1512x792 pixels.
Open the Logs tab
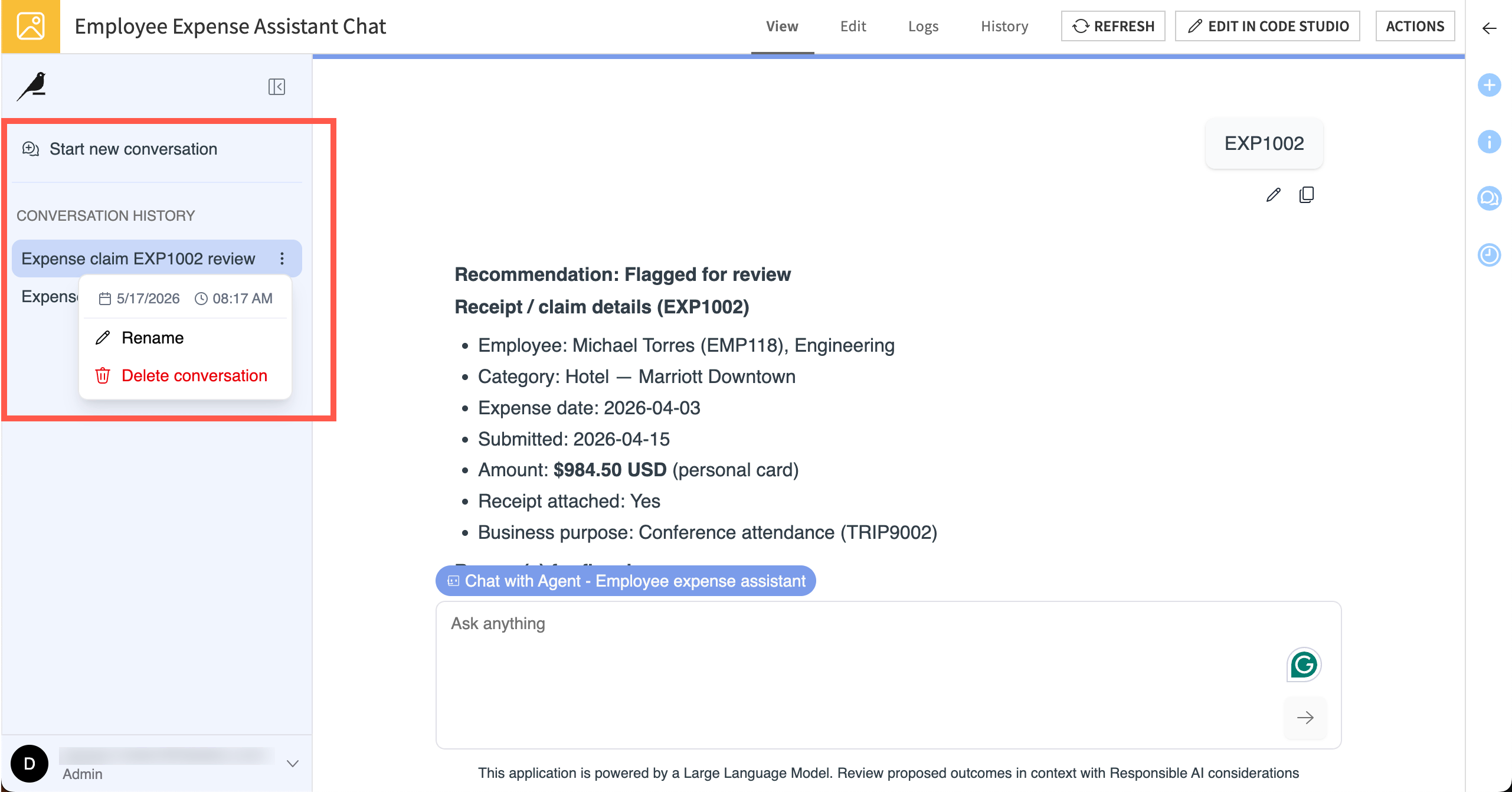[923, 27]
